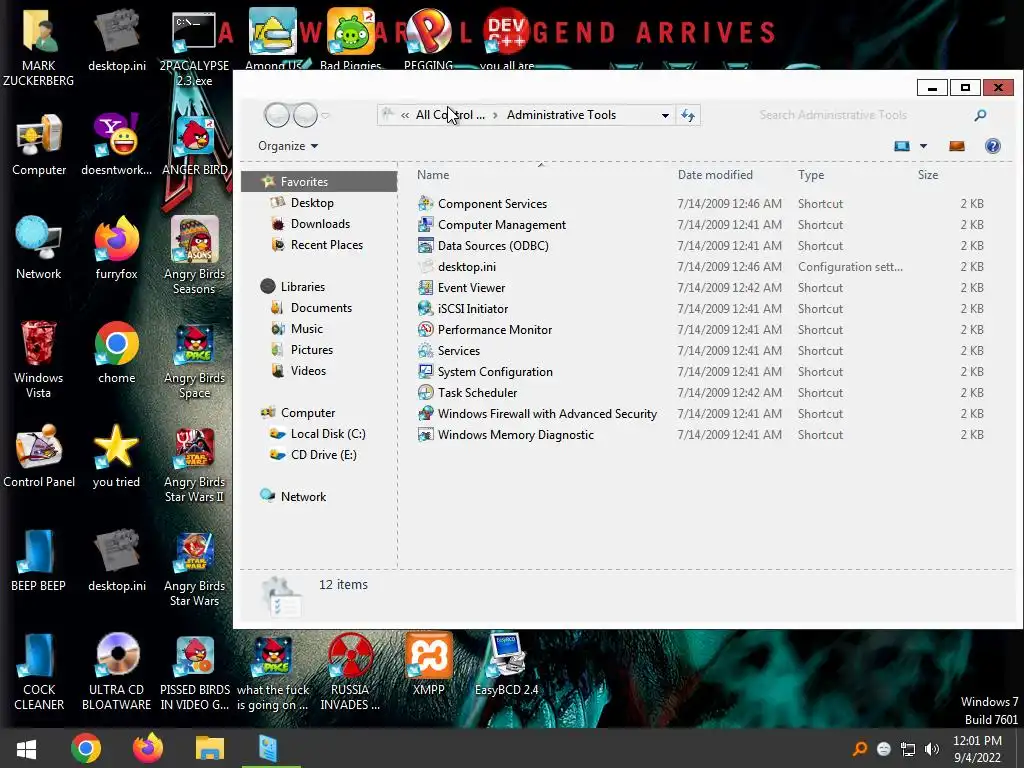Sort by the Name column header

(x=433, y=175)
